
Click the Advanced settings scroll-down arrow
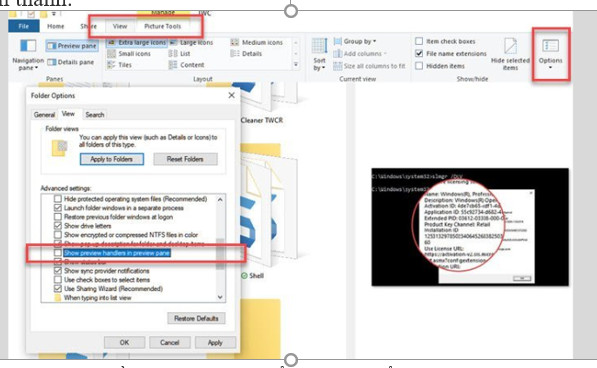coord(220,297)
